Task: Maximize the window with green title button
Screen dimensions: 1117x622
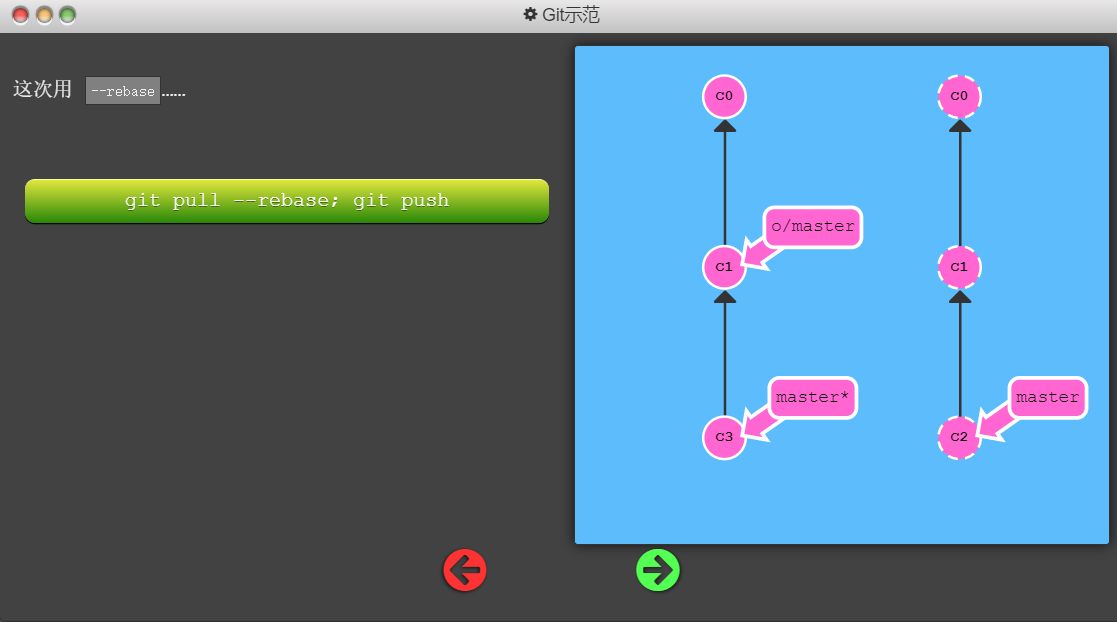Action: click(67, 15)
